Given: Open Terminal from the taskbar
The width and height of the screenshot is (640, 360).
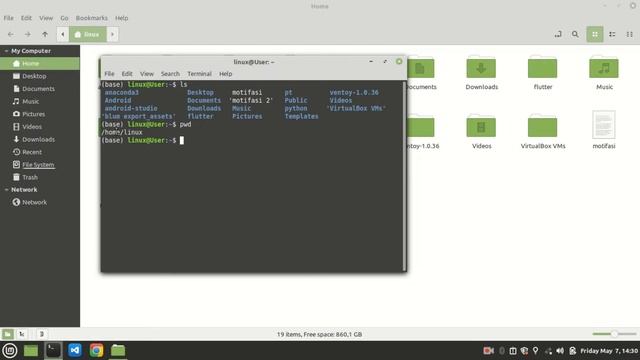Looking at the screenshot, I should (53, 351).
